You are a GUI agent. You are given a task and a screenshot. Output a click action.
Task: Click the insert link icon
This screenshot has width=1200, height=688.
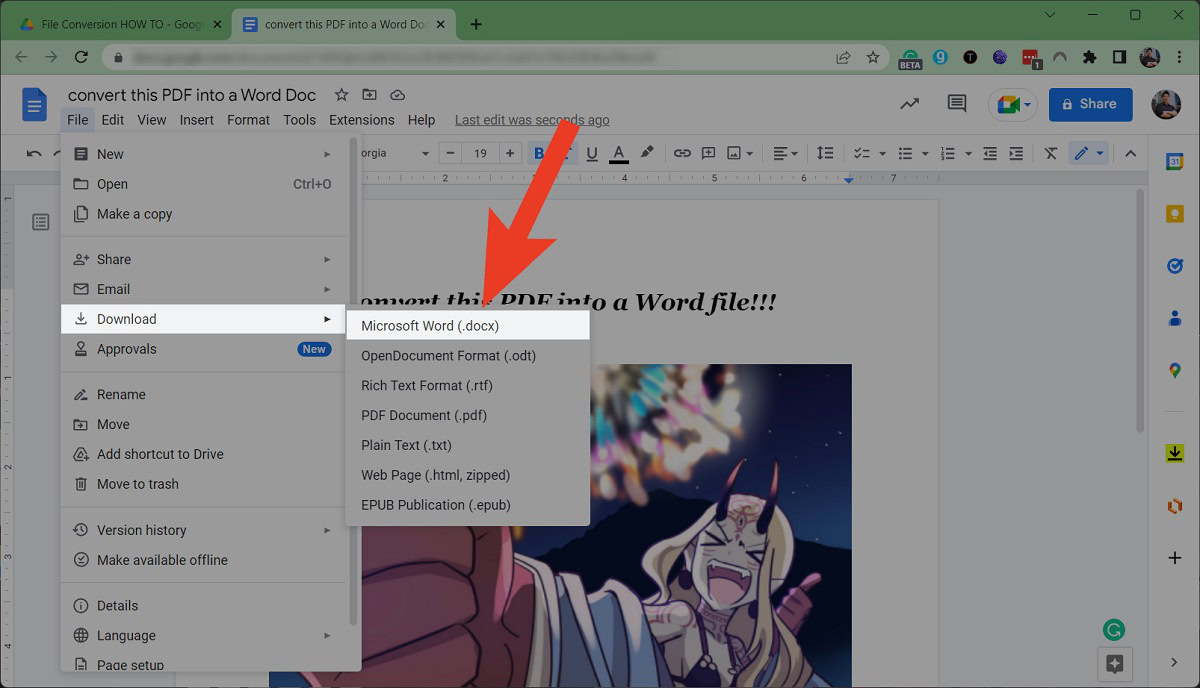[682, 153]
